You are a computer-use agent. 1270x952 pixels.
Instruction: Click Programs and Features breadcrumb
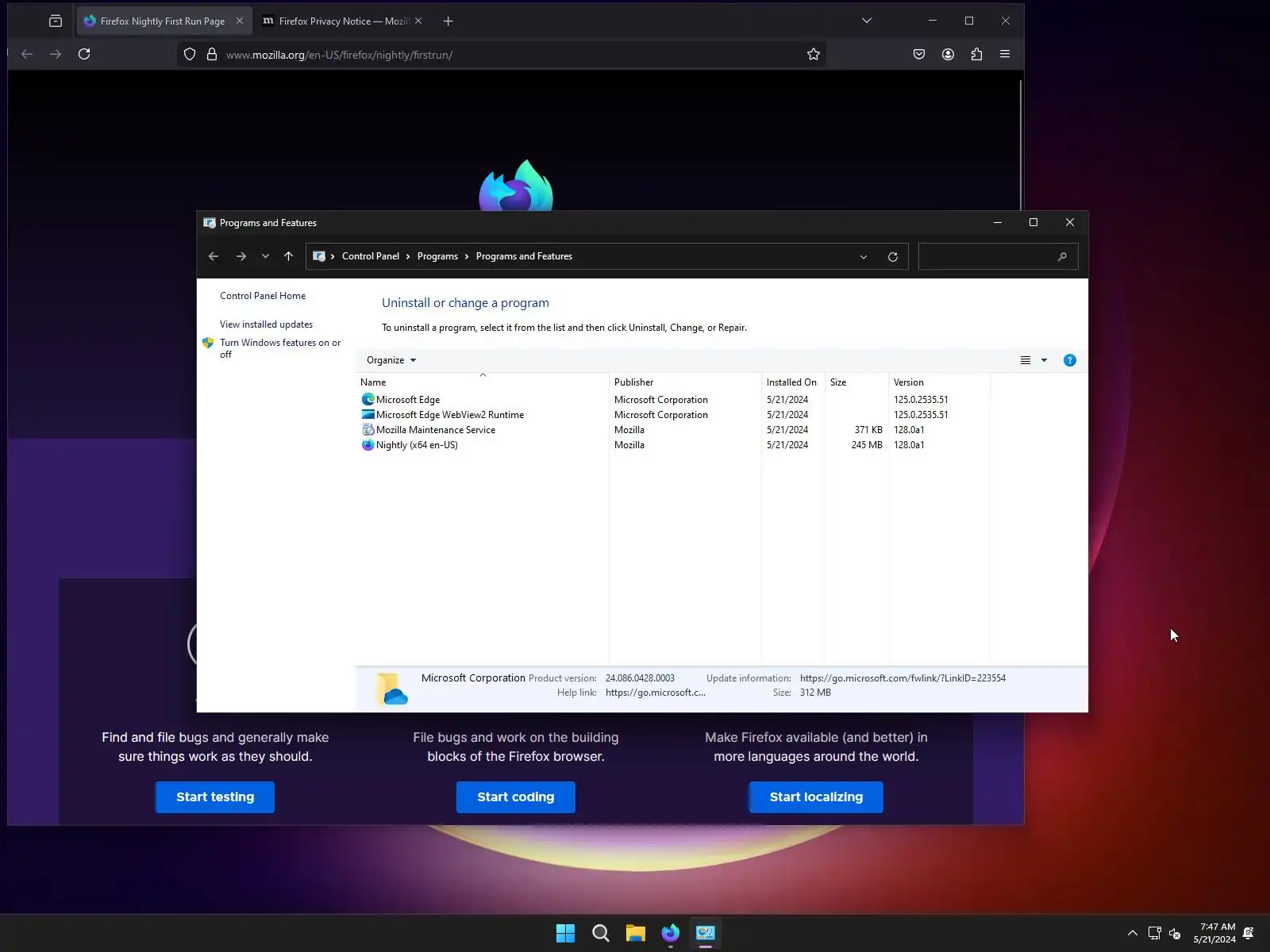[x=524, y=256]
